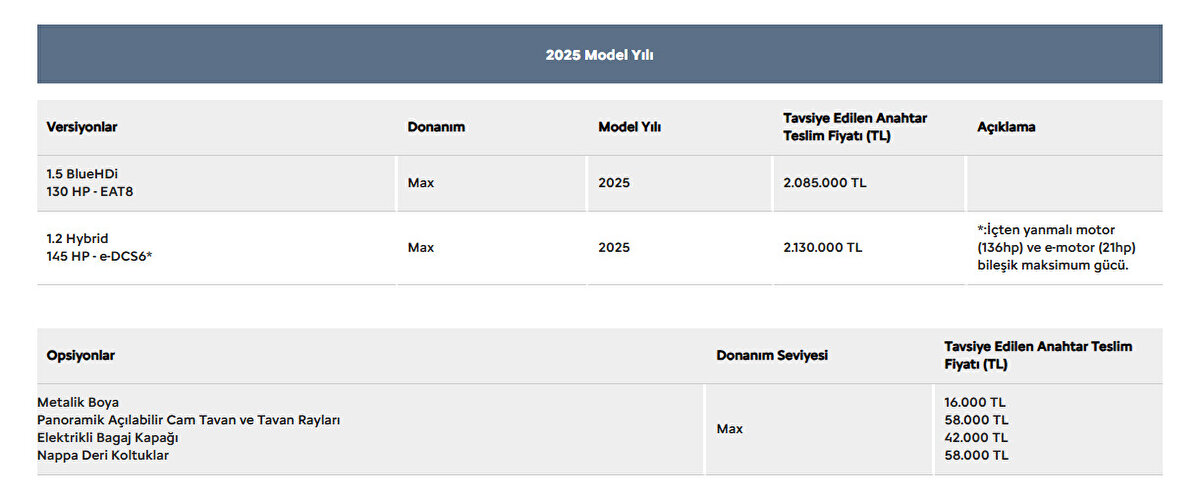Click the Max trim cell in BlueHDi row

[x=421, y=183]
